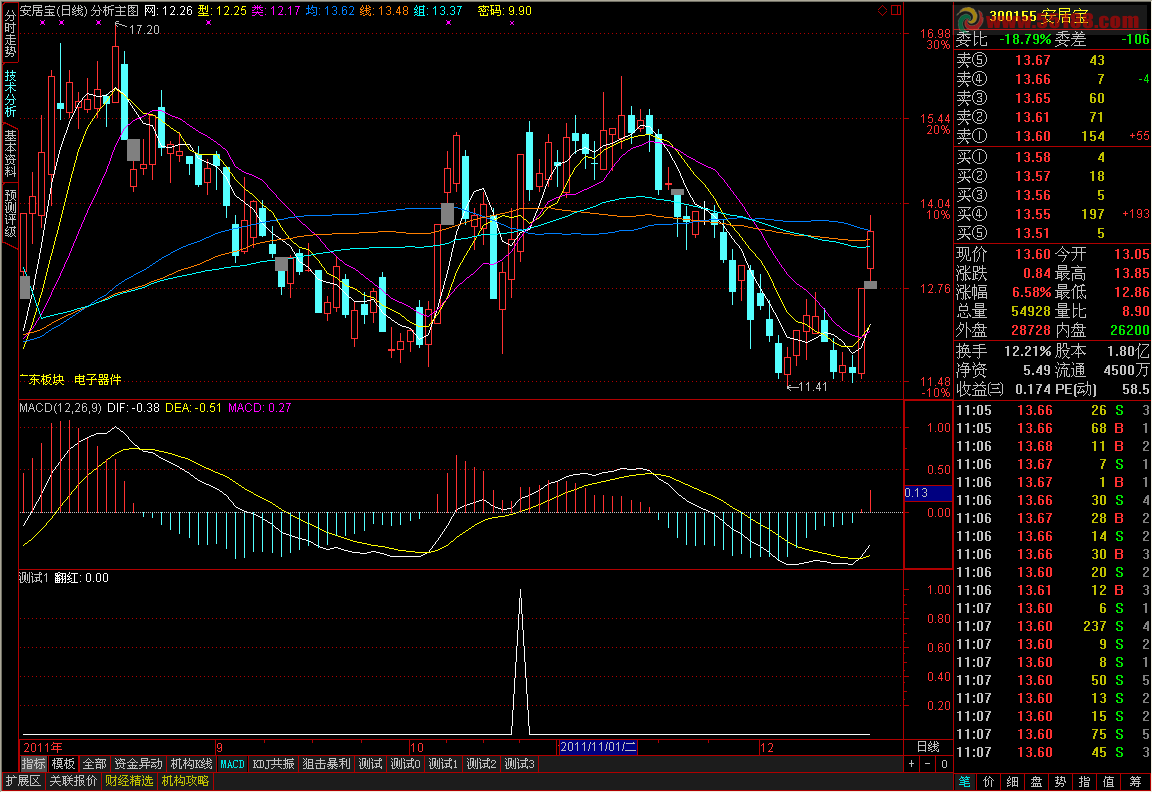
Task: Click the 0 reset button beside minus
Action: [x=943, y=764]
